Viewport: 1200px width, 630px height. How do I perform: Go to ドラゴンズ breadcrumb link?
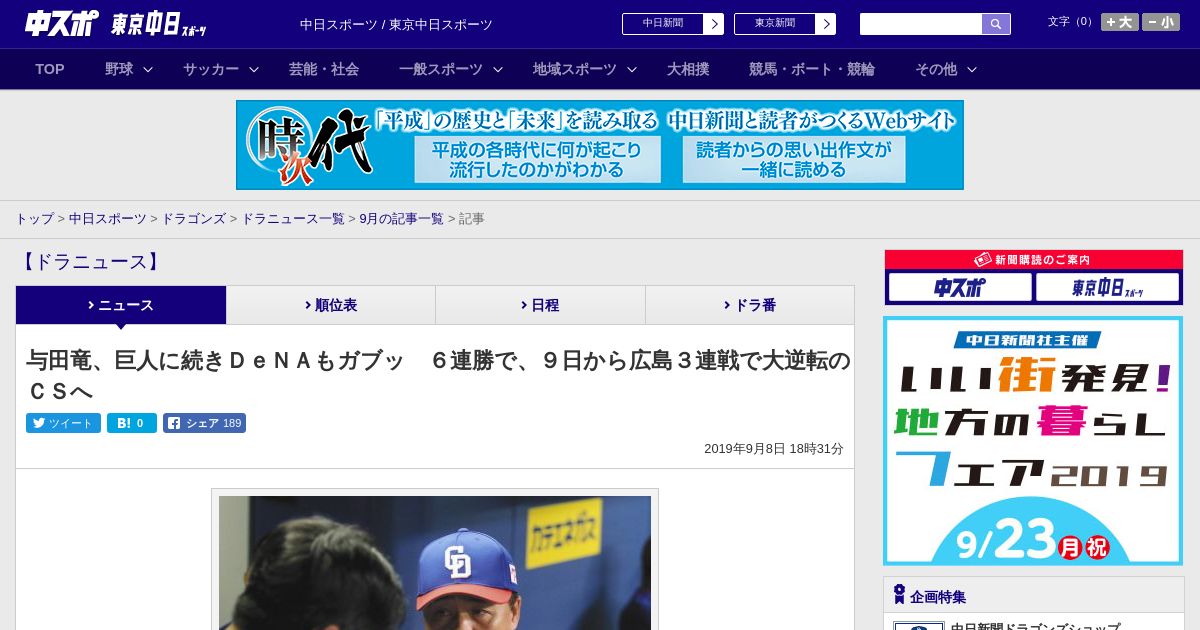194,218
